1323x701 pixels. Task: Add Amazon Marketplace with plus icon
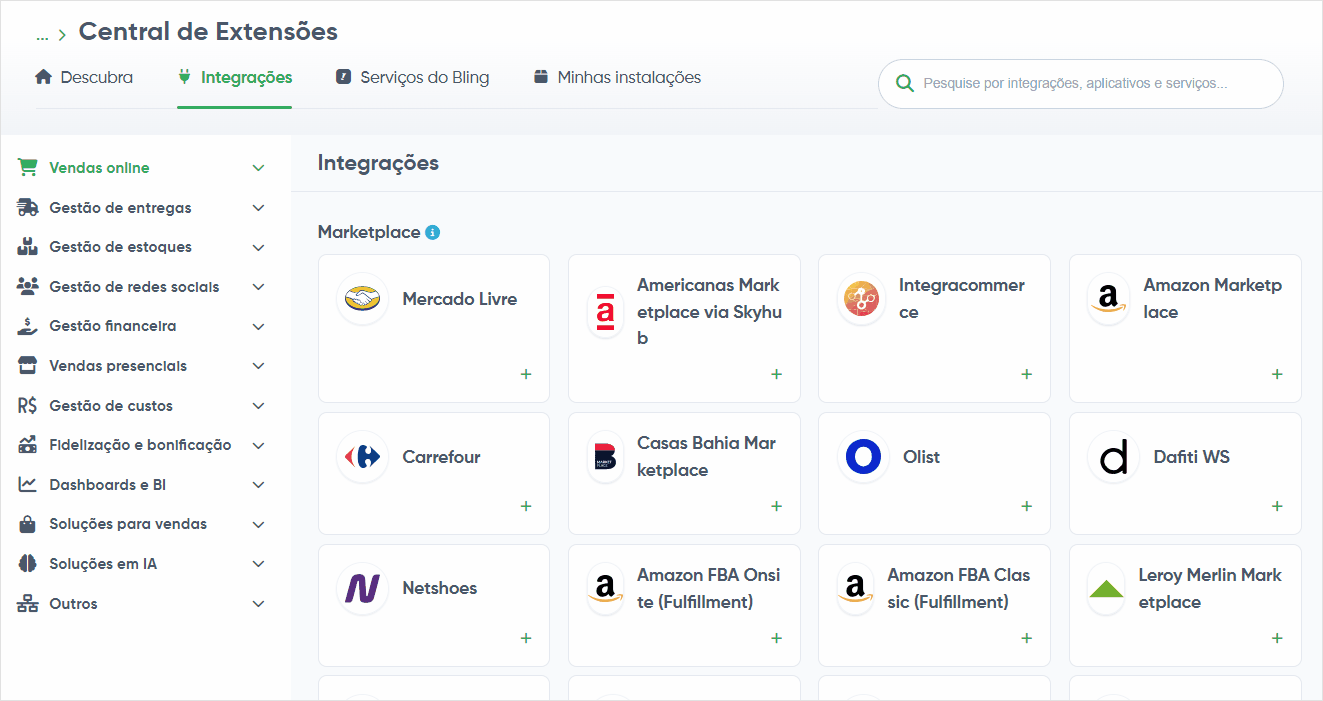[x=1277, y=374]
